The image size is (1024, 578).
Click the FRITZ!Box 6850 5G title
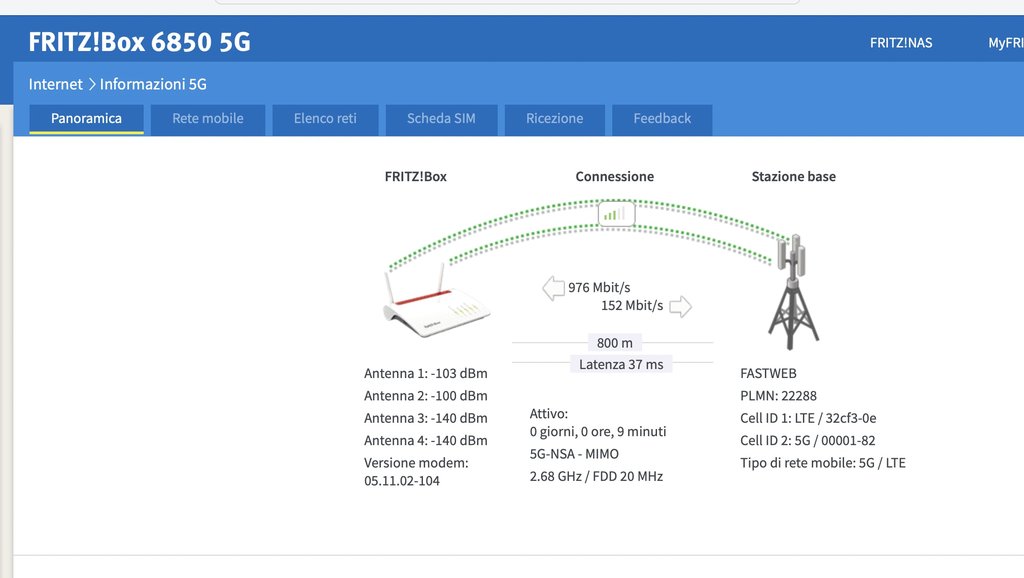tap(140, 42)
